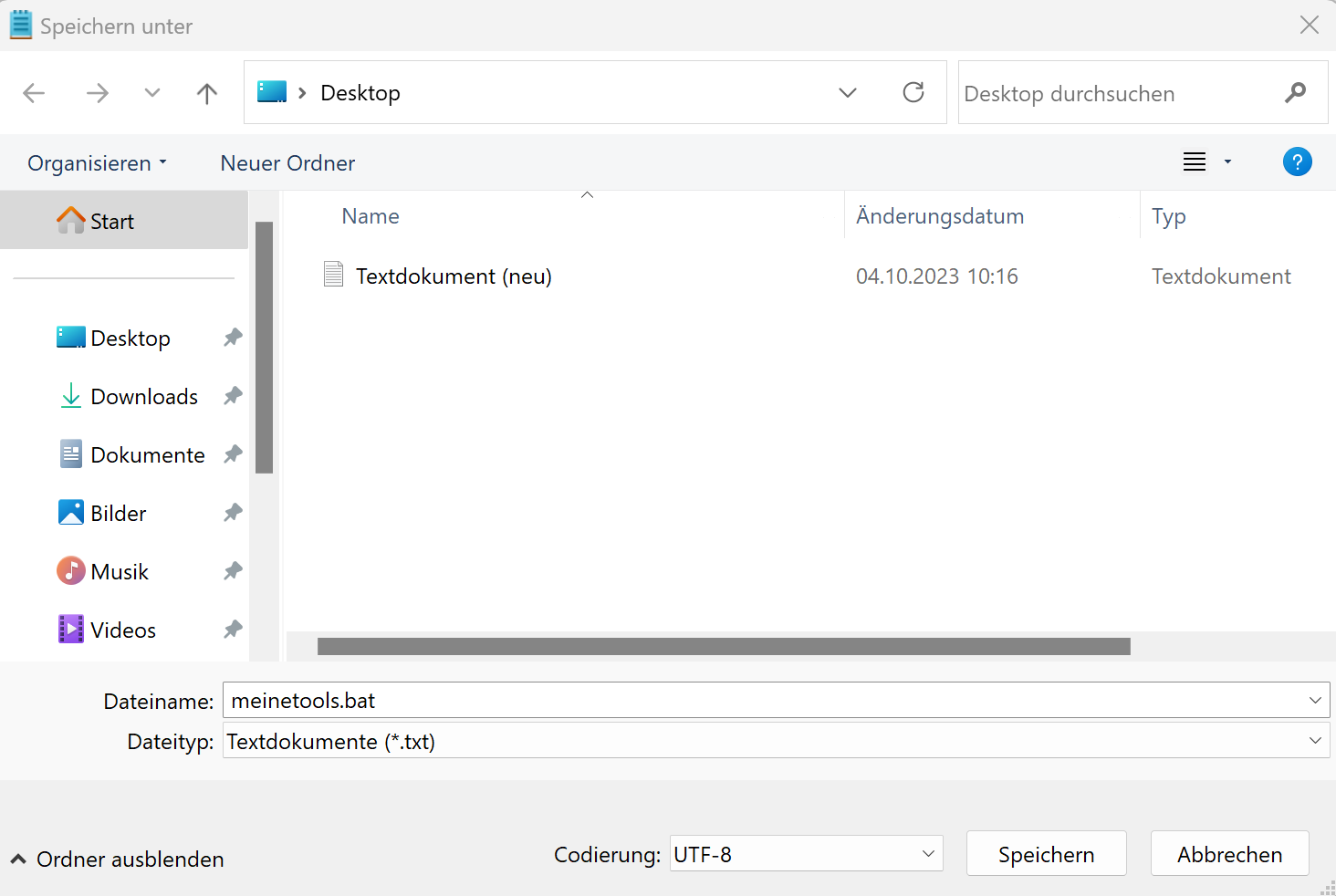Screen dimensions: 1336x896
Task: Change view layout using the list icon
Action: point(1195,162)
